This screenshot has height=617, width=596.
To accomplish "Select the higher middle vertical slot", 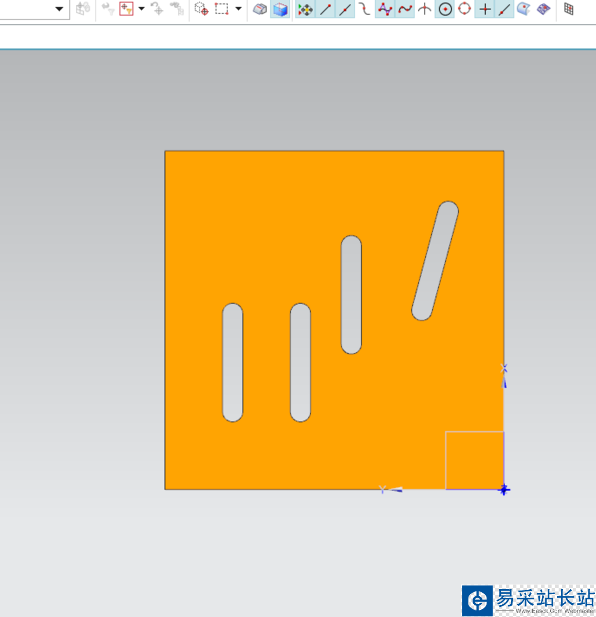I will click(351, 295).
